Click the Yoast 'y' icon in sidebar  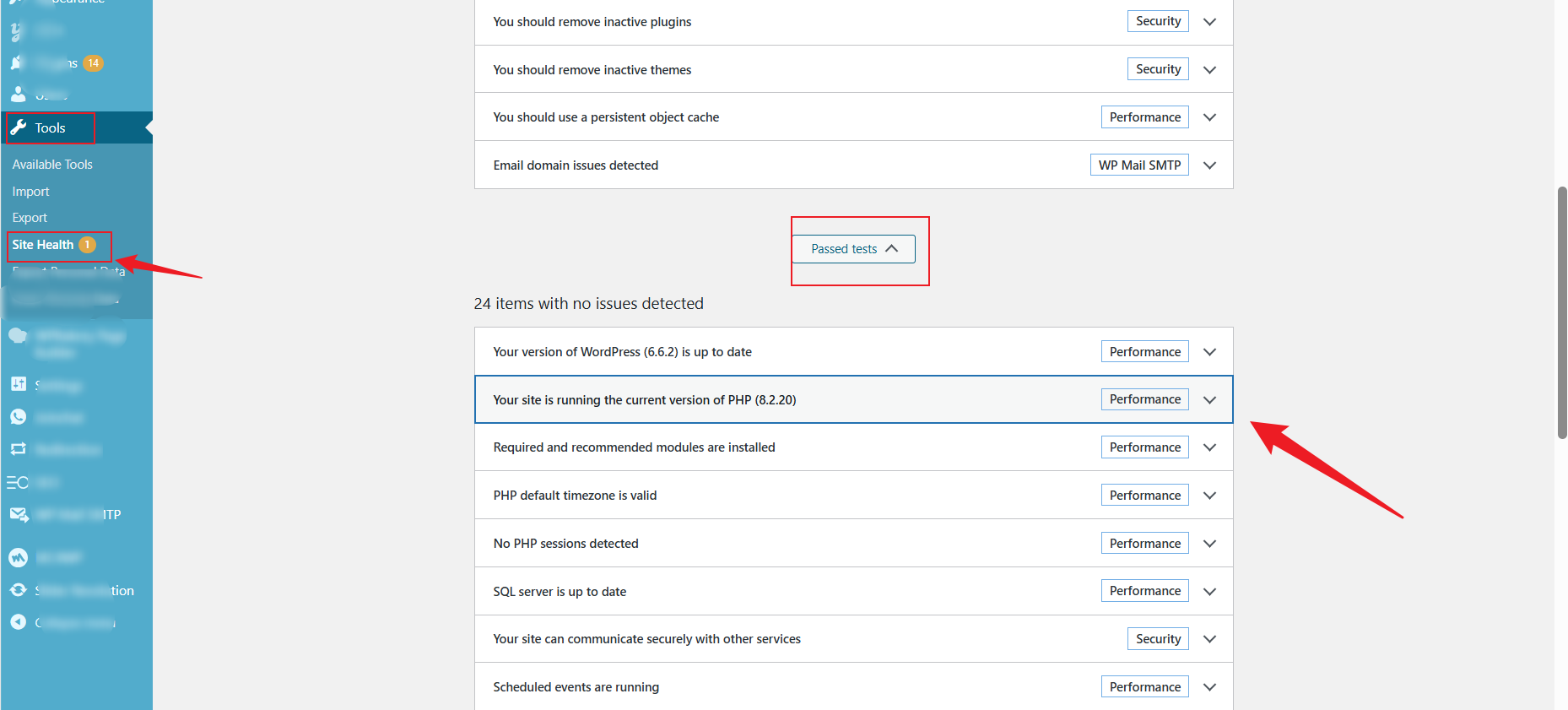tap(17, 32)
